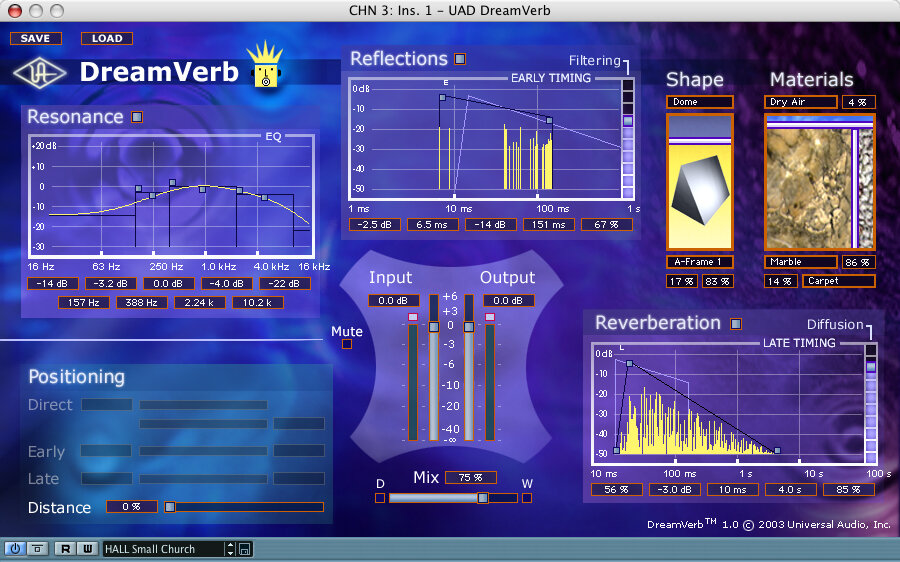900x562 pixels.
Task: Click the EQ -3.2 dB value
Action: 111,284
